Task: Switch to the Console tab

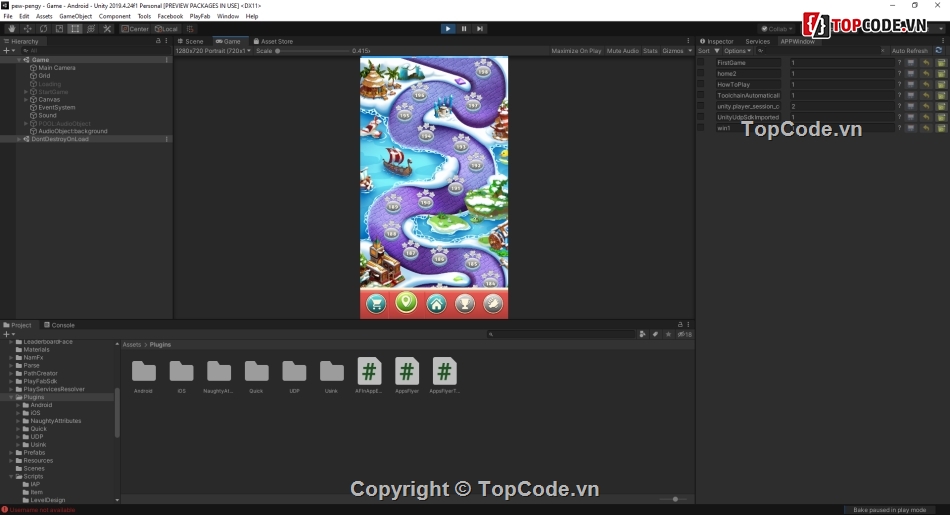Action: [x=59, y=325]
